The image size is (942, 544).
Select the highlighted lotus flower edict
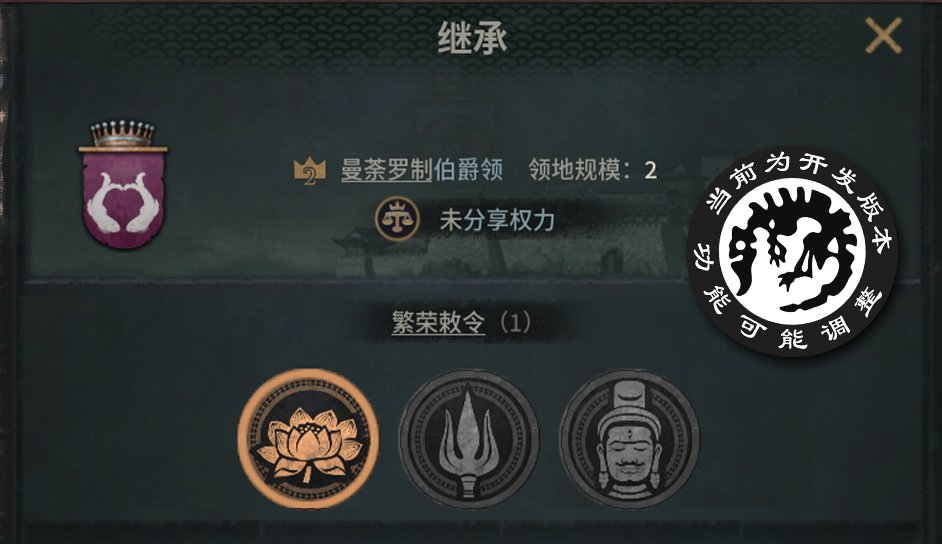(x=308, y=438)
